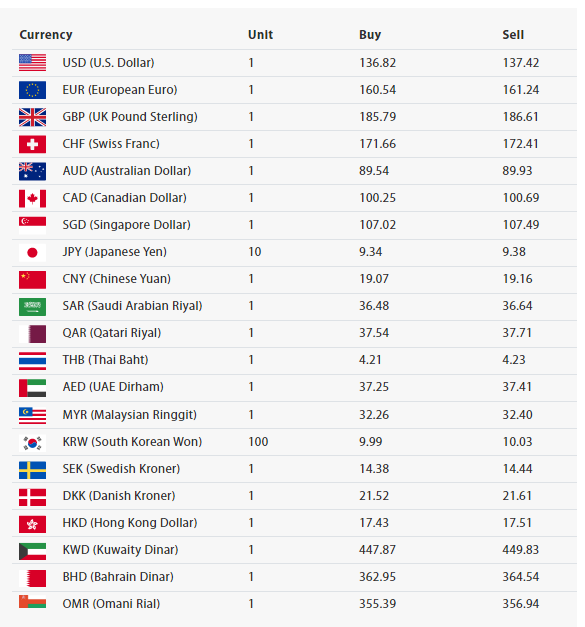Click the Swiss flag icon
Screen dimensions: 585x627
pyautogui.click(x=32, y=144)
